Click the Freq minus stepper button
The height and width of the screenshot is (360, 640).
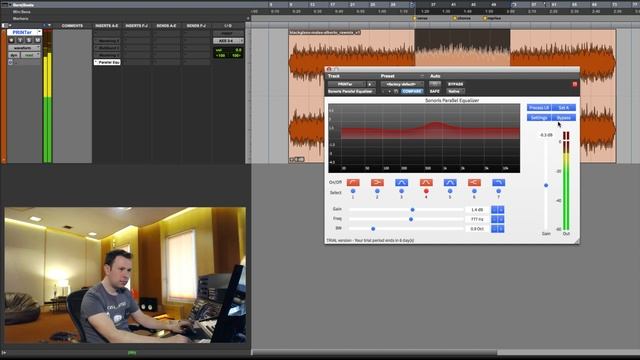click(x=494, y=219)
